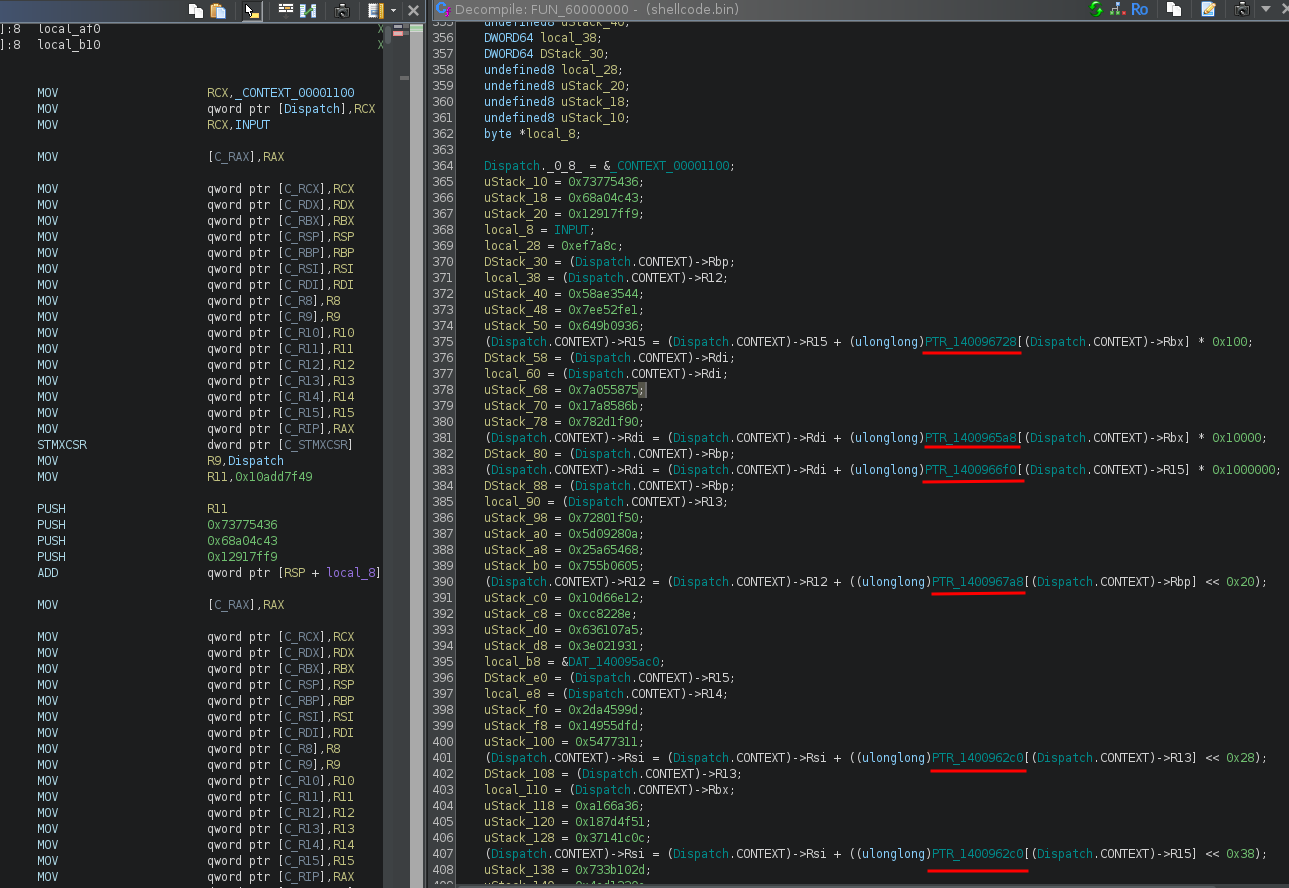Click 0x3e021931 on decompiler line 394

pyautogui.click(x=606, y=646)
